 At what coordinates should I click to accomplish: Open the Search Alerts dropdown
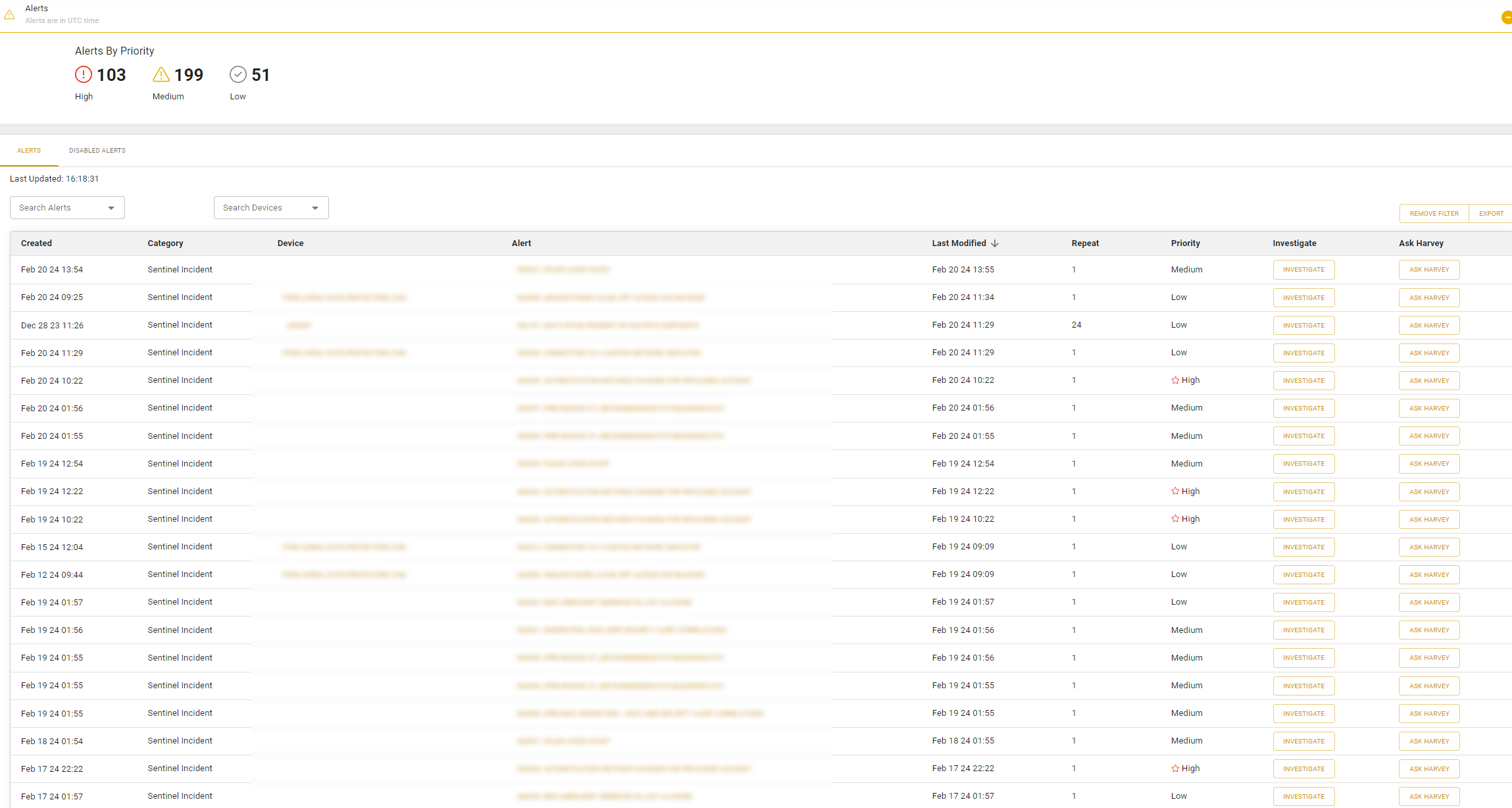click(66, 207)
